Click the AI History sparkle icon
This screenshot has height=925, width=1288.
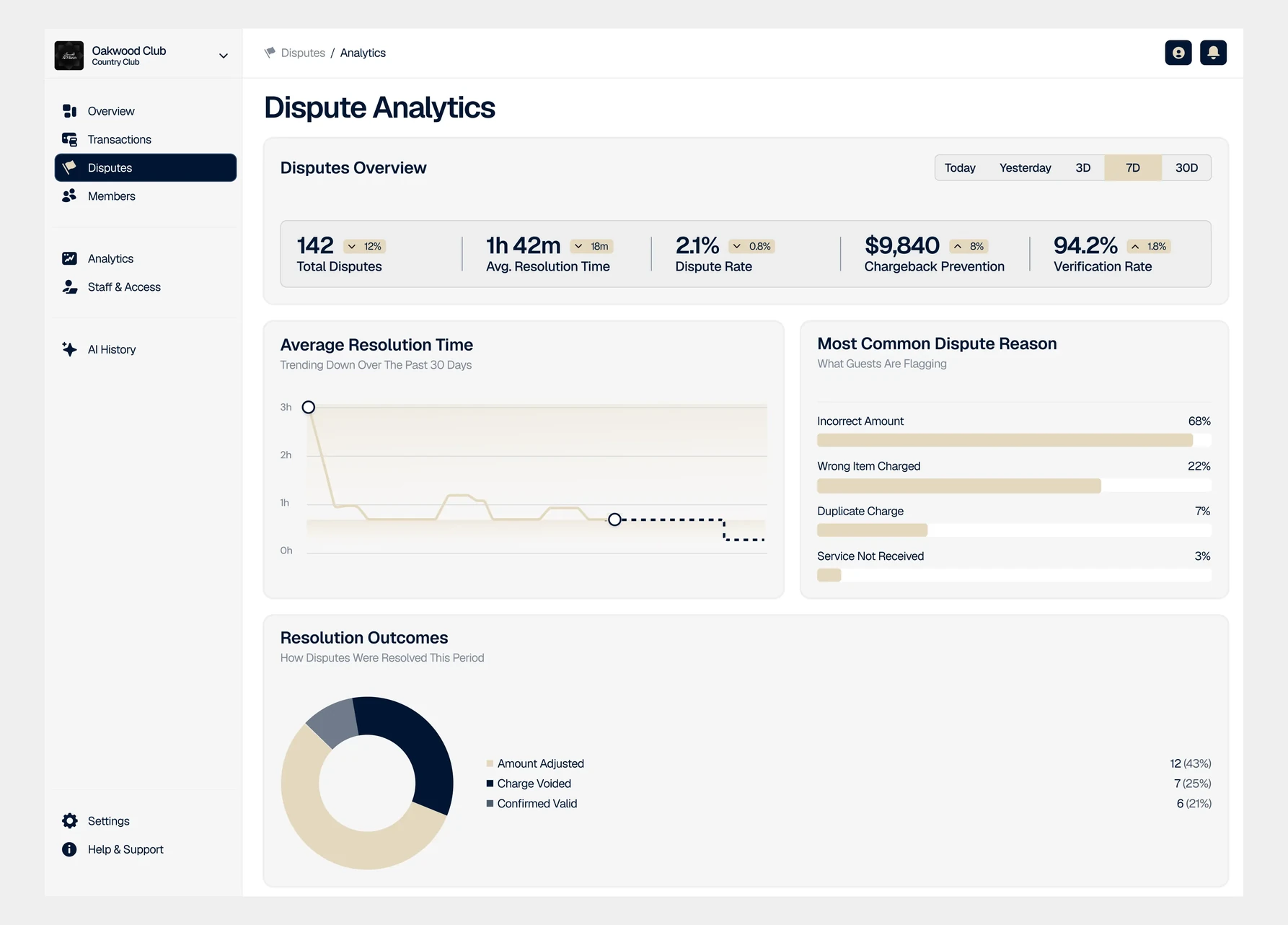[x=69, y=349]
